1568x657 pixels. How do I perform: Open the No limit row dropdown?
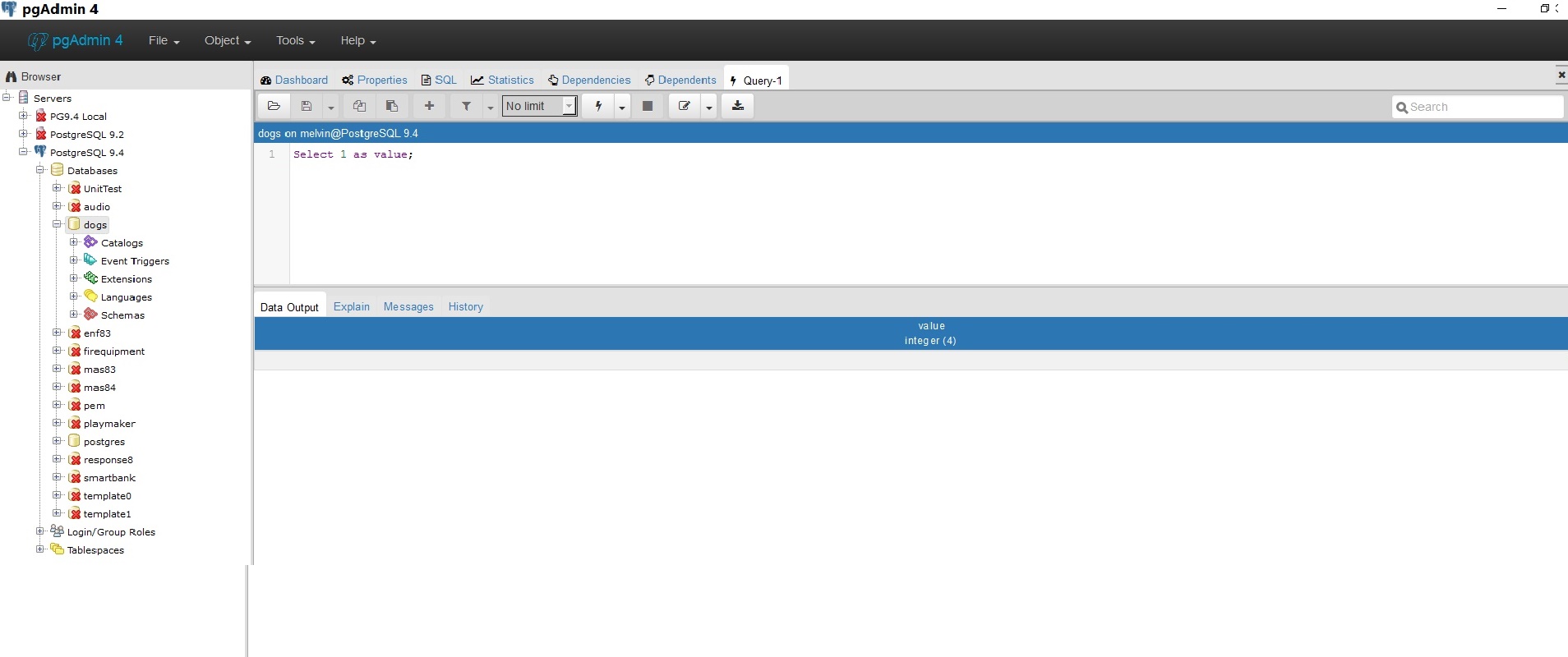539,106
